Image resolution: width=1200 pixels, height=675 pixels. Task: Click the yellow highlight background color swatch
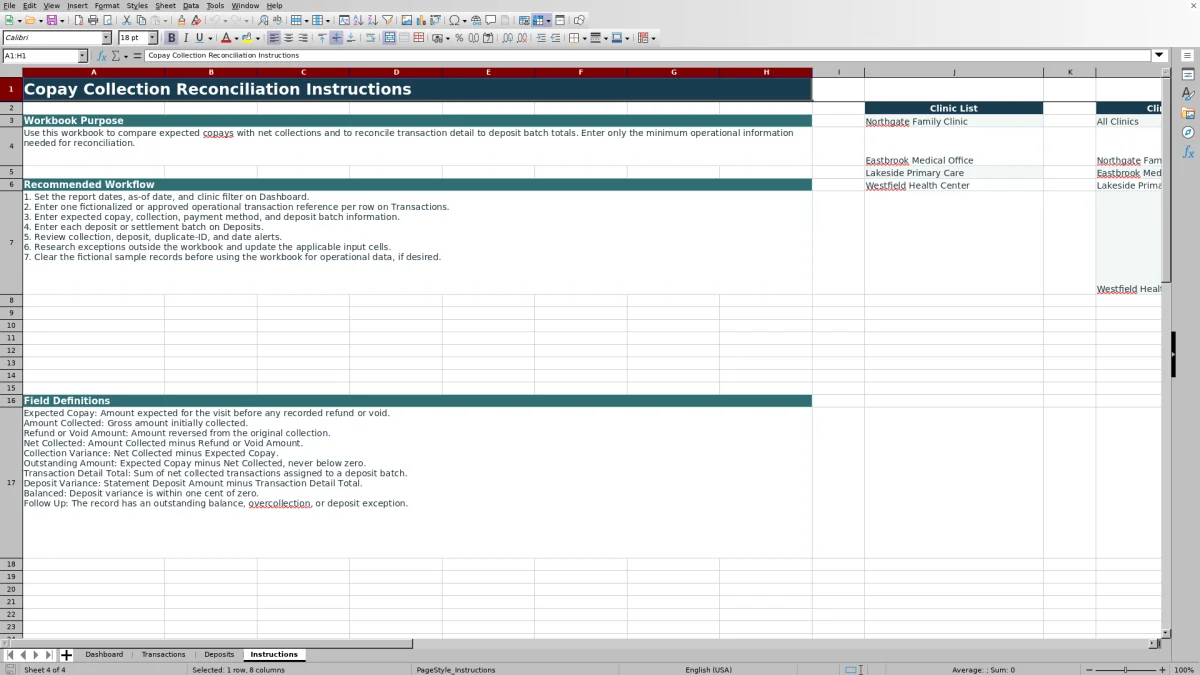coord(247,38)
